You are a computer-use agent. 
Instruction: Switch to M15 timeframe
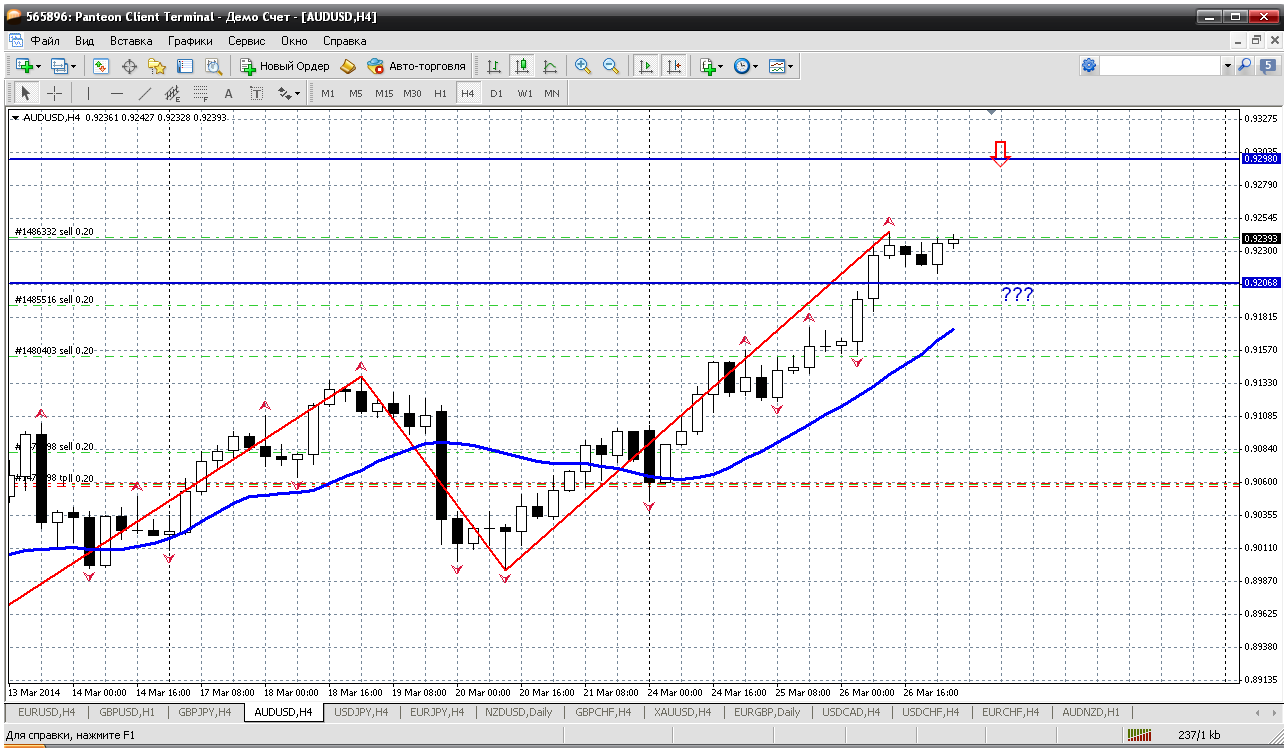(384, 93)
